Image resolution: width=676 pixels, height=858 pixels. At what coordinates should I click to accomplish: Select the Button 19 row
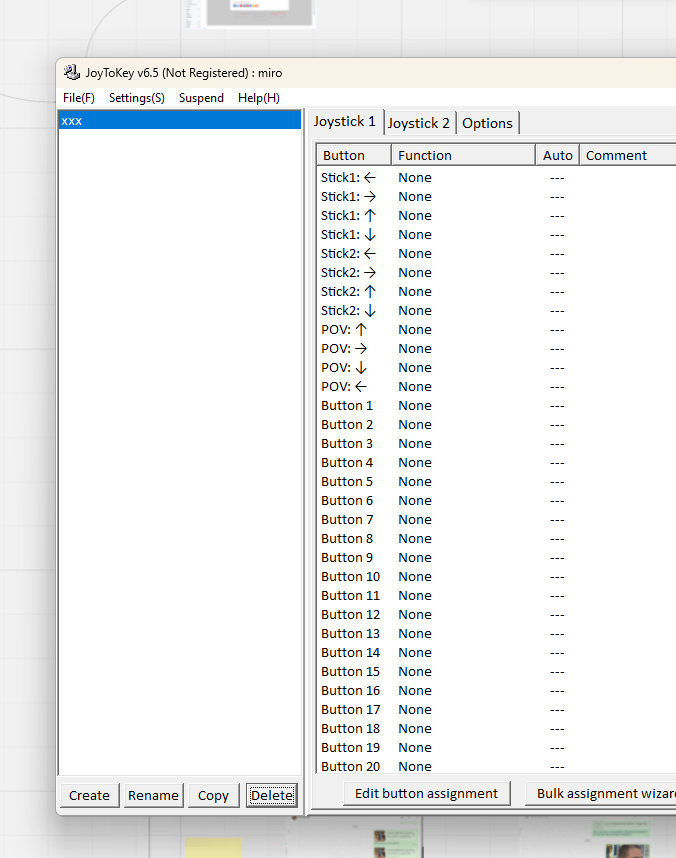(496, 747)
